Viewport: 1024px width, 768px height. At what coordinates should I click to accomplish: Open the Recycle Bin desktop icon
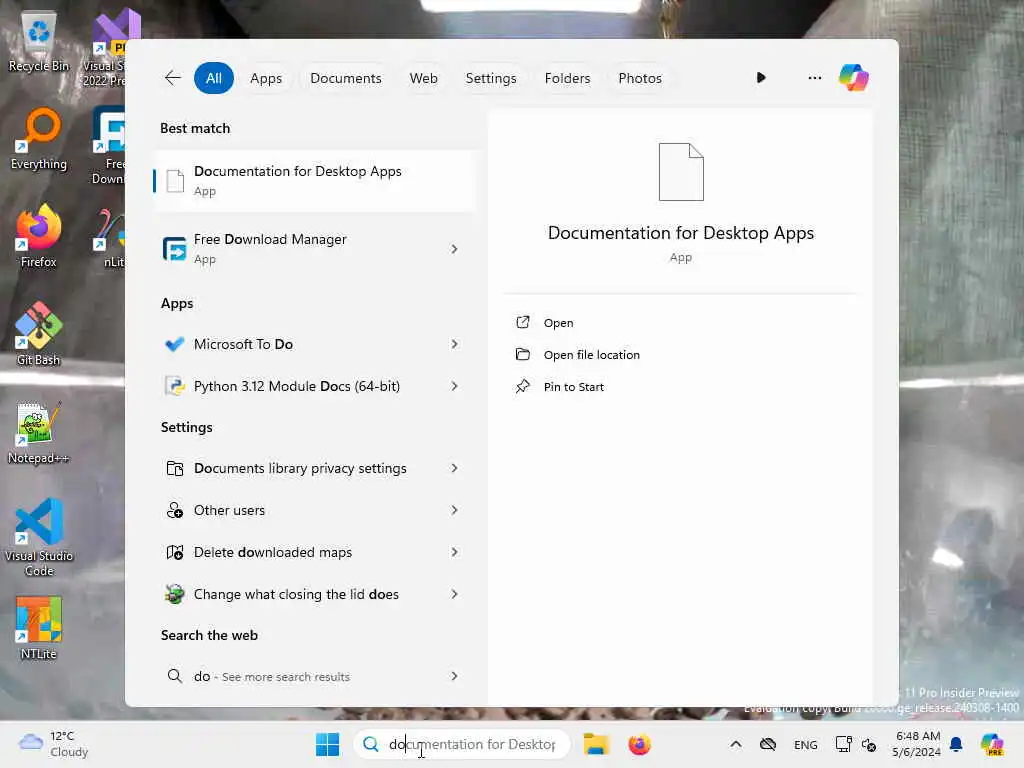(39, 41)
